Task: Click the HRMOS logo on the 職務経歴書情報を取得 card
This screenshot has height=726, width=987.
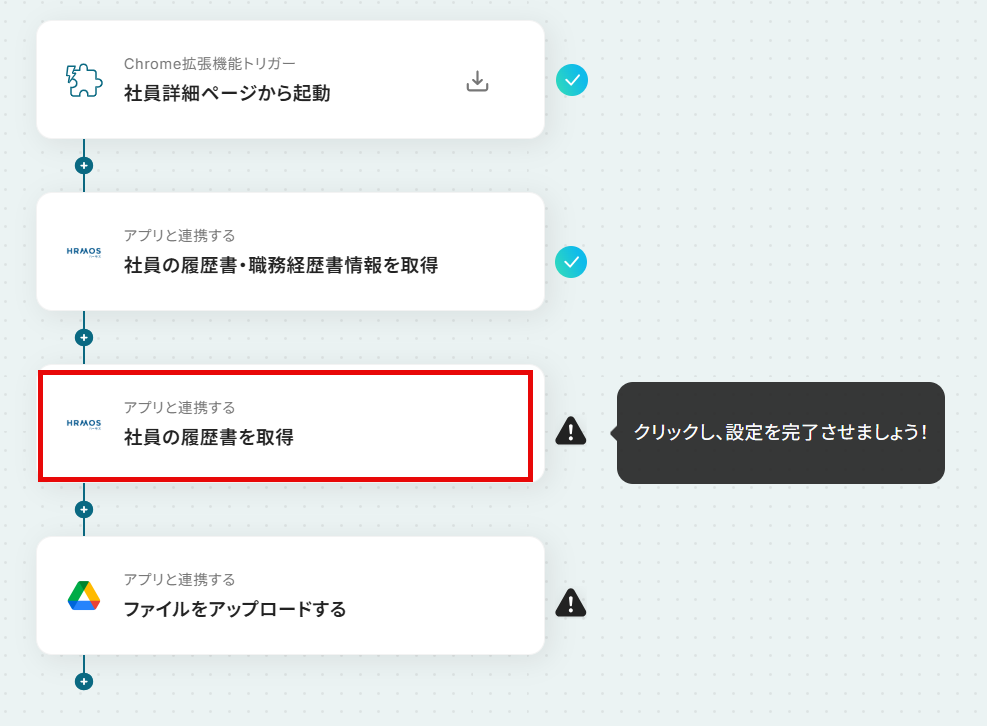Action: [84, 252]
